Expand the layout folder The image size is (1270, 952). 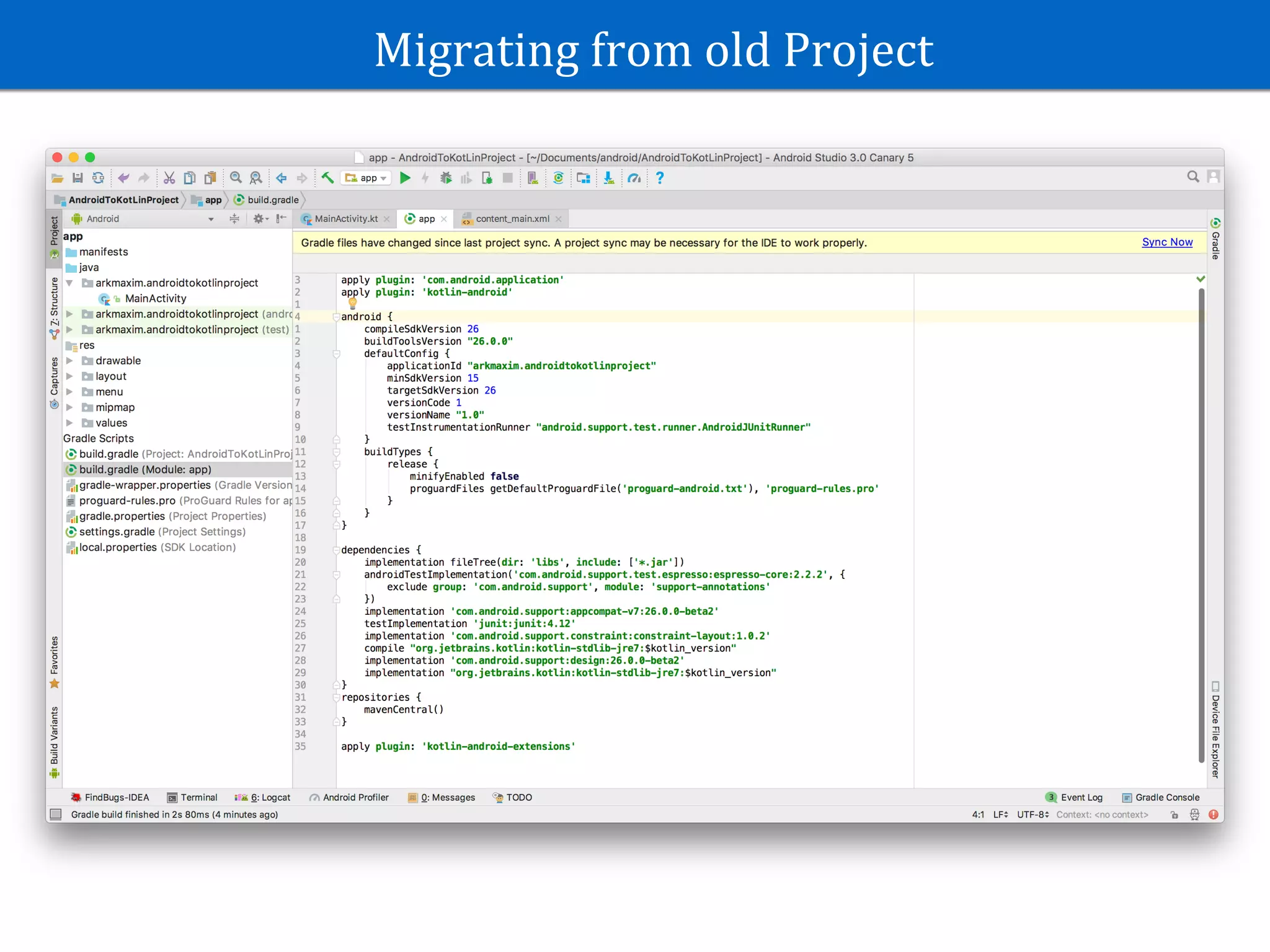(69, 376)
